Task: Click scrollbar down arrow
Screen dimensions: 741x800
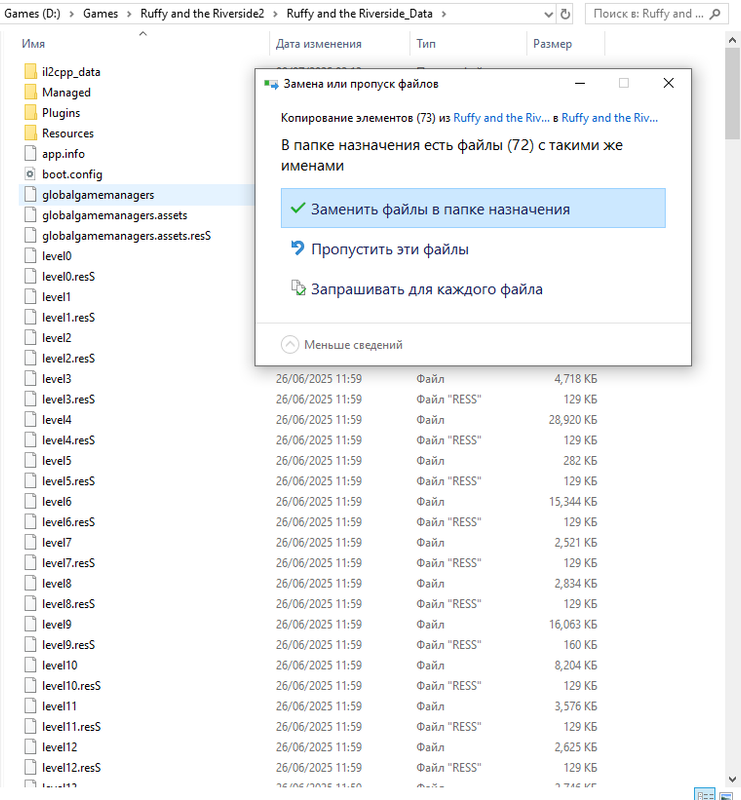Action: pos(732,779)
